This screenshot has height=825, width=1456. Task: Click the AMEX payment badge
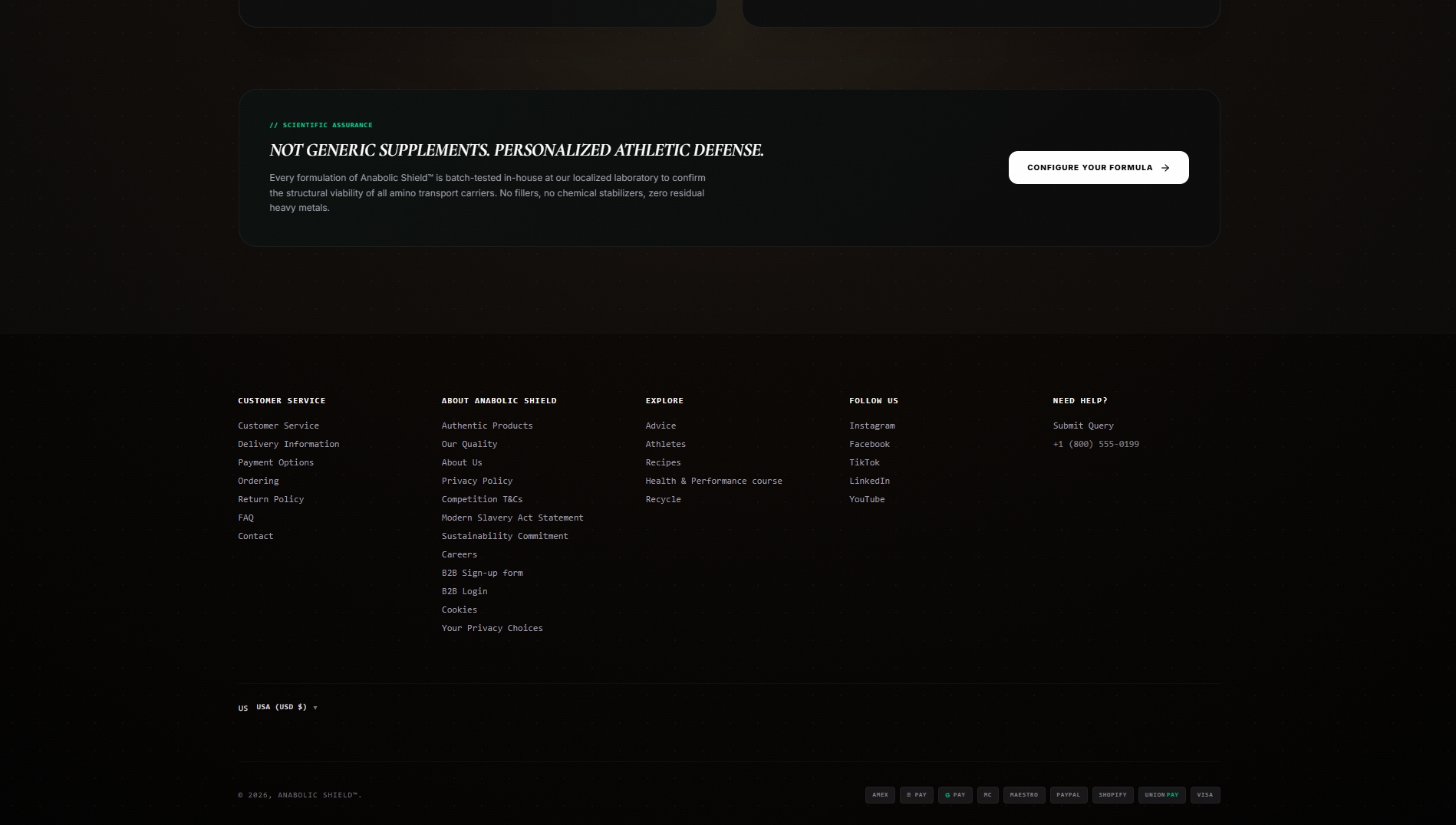tap(880, 795)
